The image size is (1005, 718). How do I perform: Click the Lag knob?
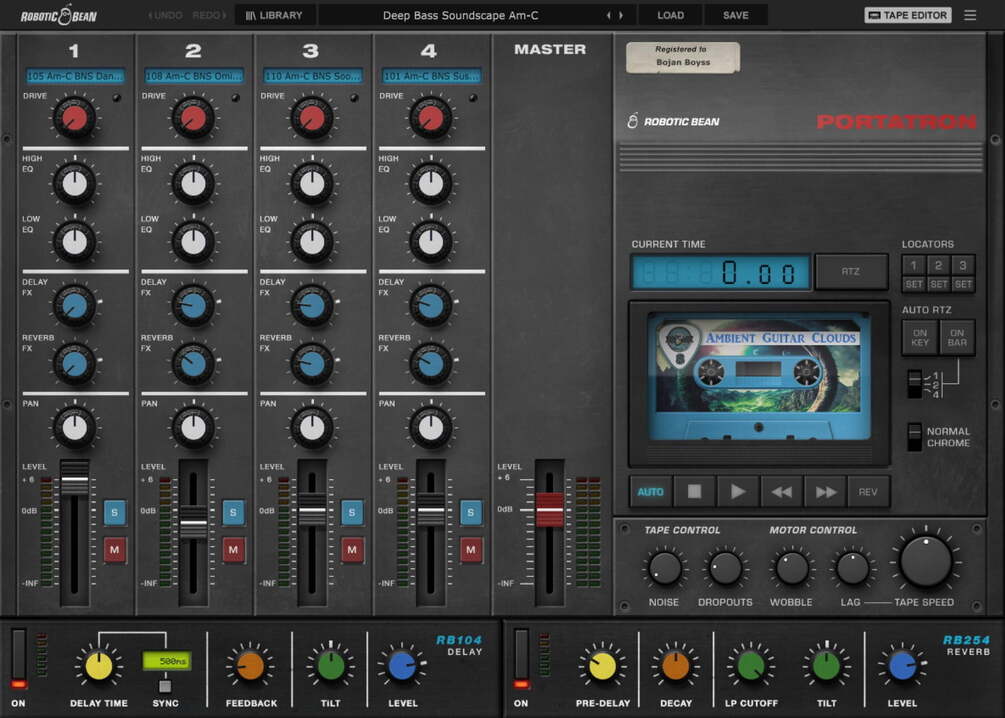point(853,568)
